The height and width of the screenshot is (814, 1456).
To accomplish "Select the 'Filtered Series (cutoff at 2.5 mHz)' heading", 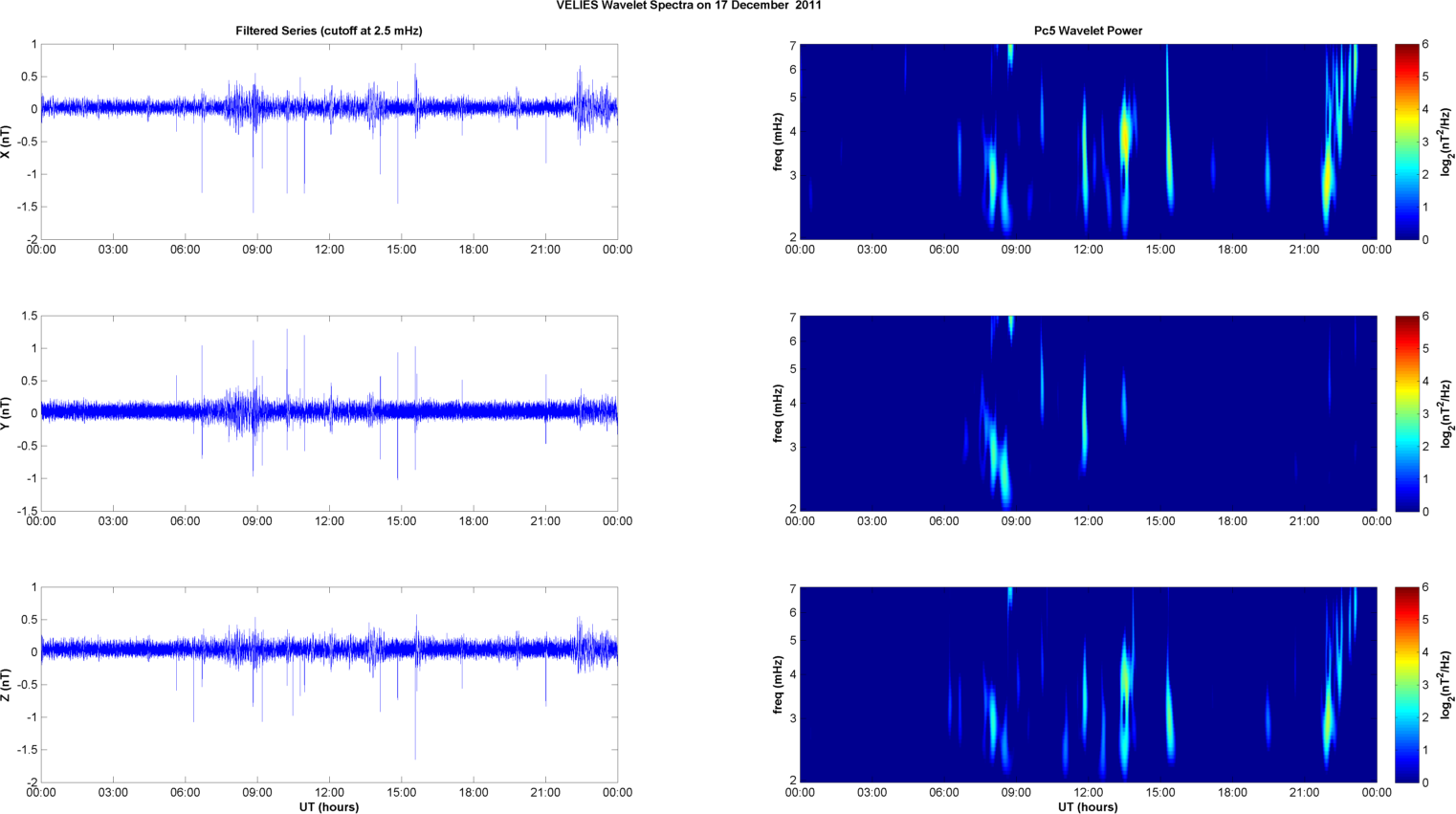I will click(329, 31).
